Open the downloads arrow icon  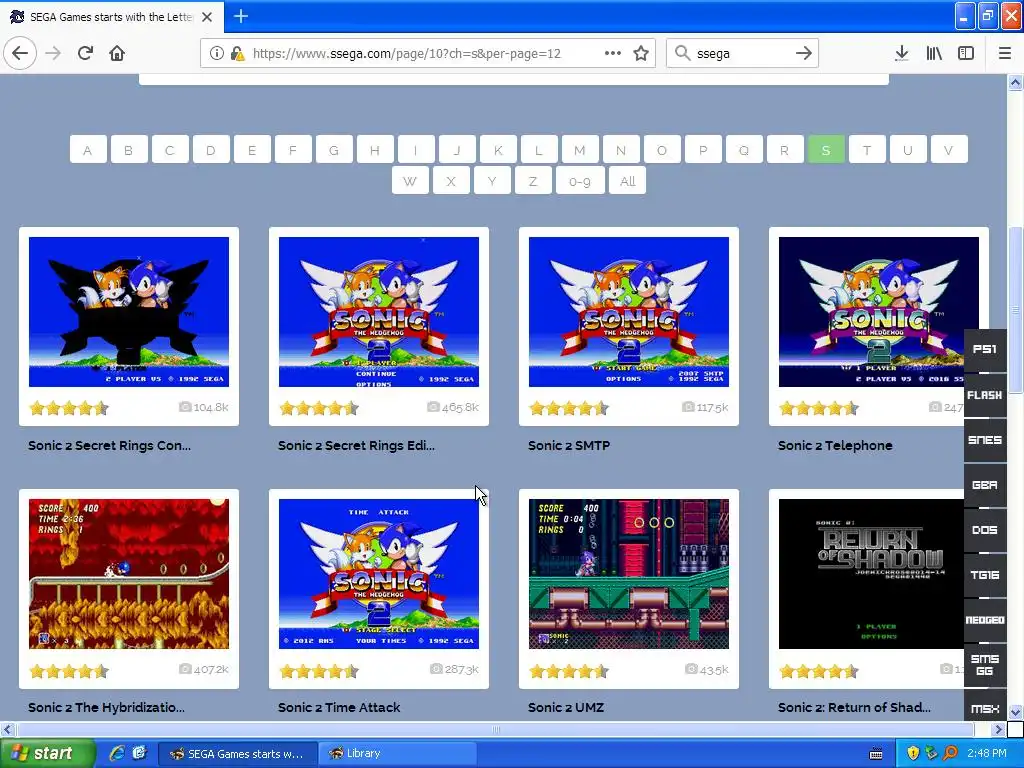[901, 53]
